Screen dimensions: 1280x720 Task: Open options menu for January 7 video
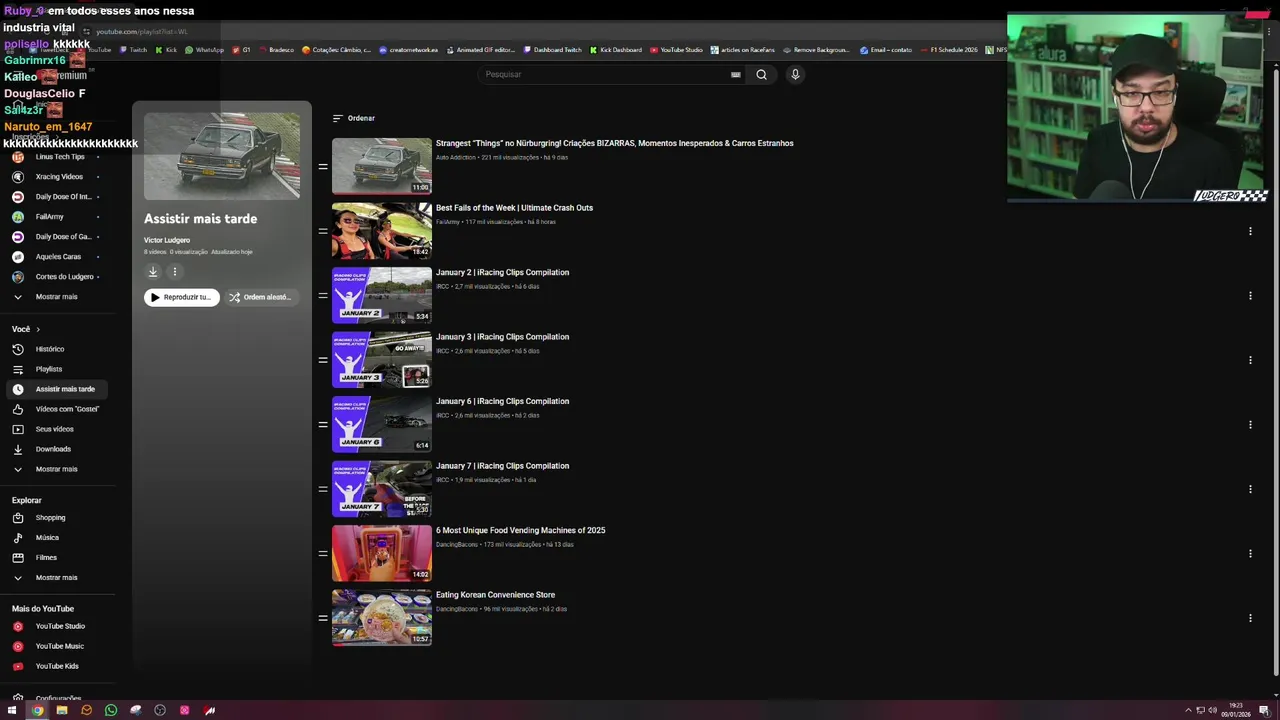pos(1250,489)
